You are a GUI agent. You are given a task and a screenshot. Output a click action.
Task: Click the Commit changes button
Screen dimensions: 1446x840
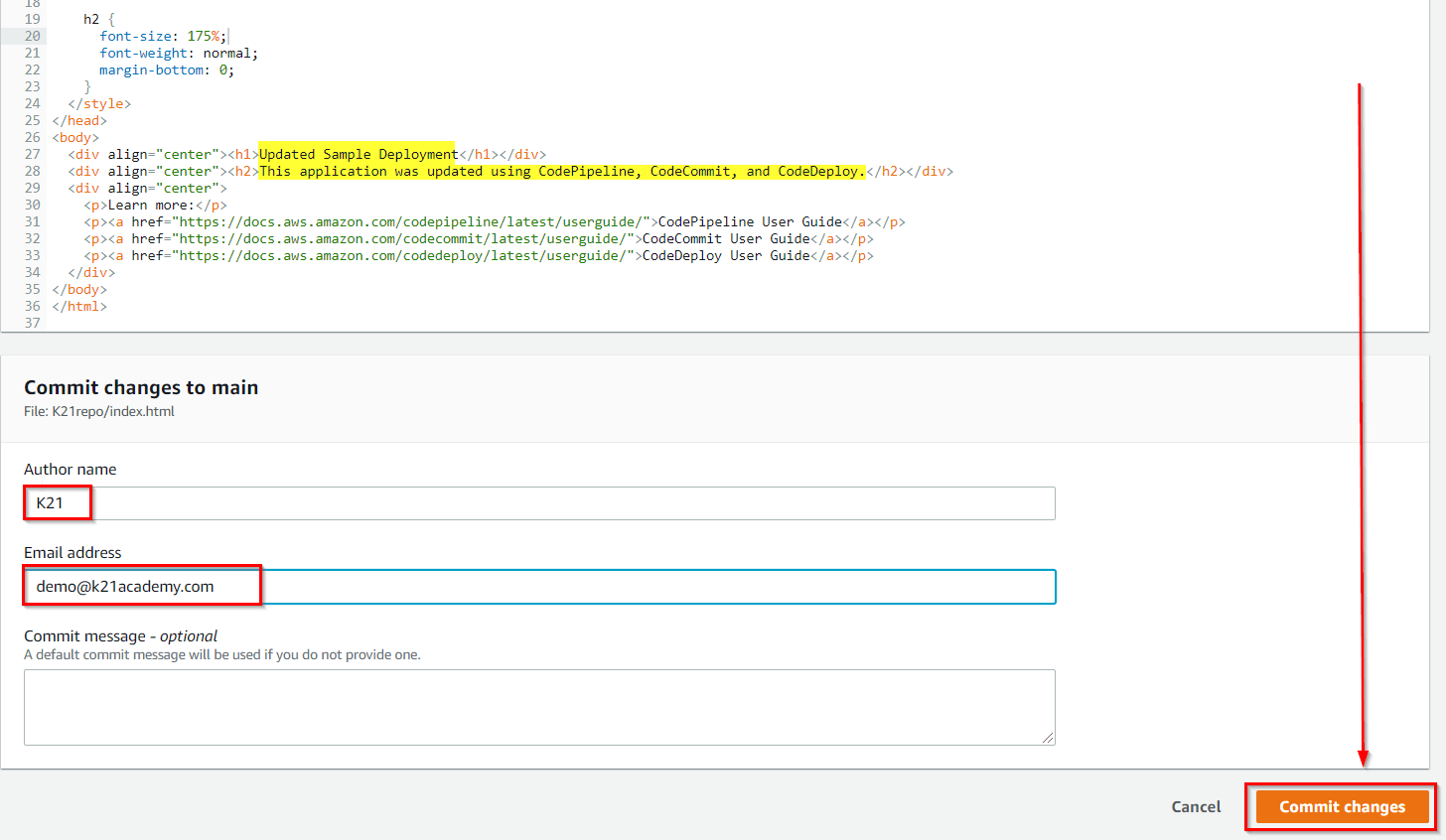pyautogui.click(x=1340, y=806)
